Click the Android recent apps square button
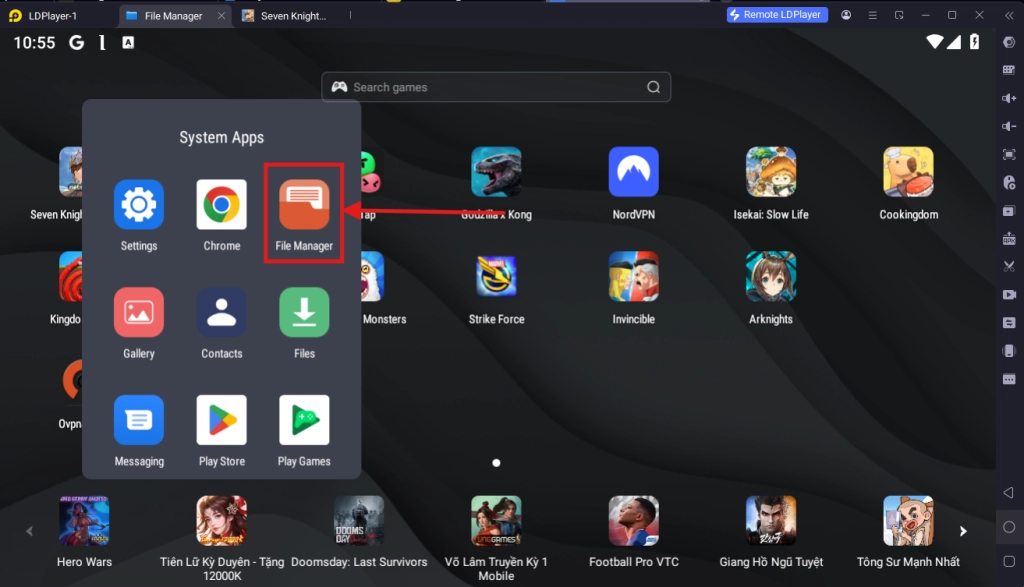 pos(1009,561)
